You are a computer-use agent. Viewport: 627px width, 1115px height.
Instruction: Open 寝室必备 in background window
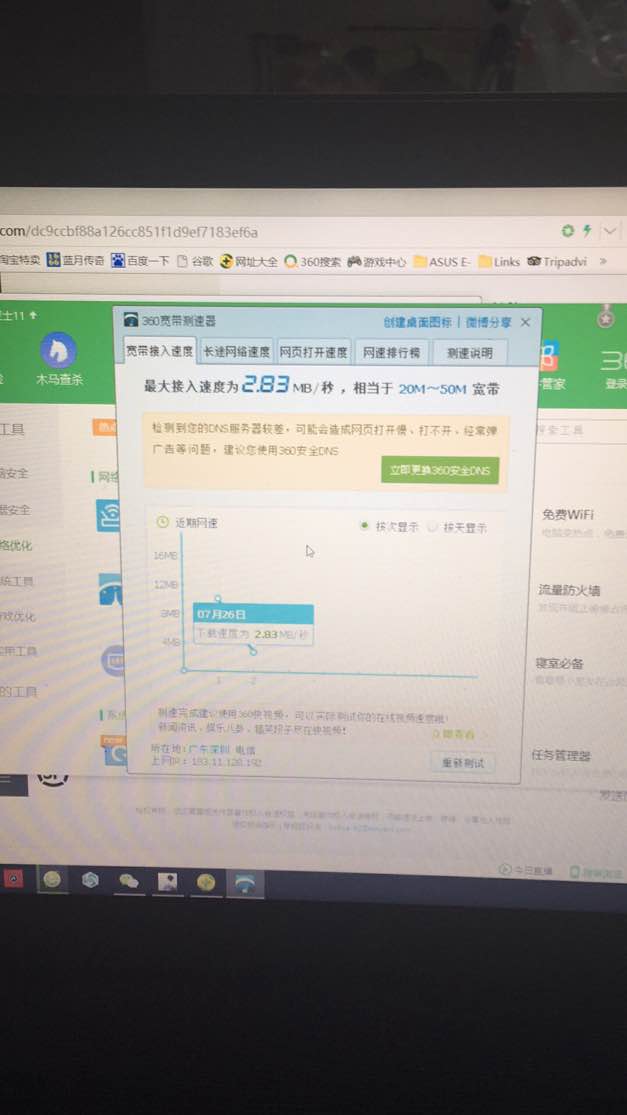coord(559,663)
